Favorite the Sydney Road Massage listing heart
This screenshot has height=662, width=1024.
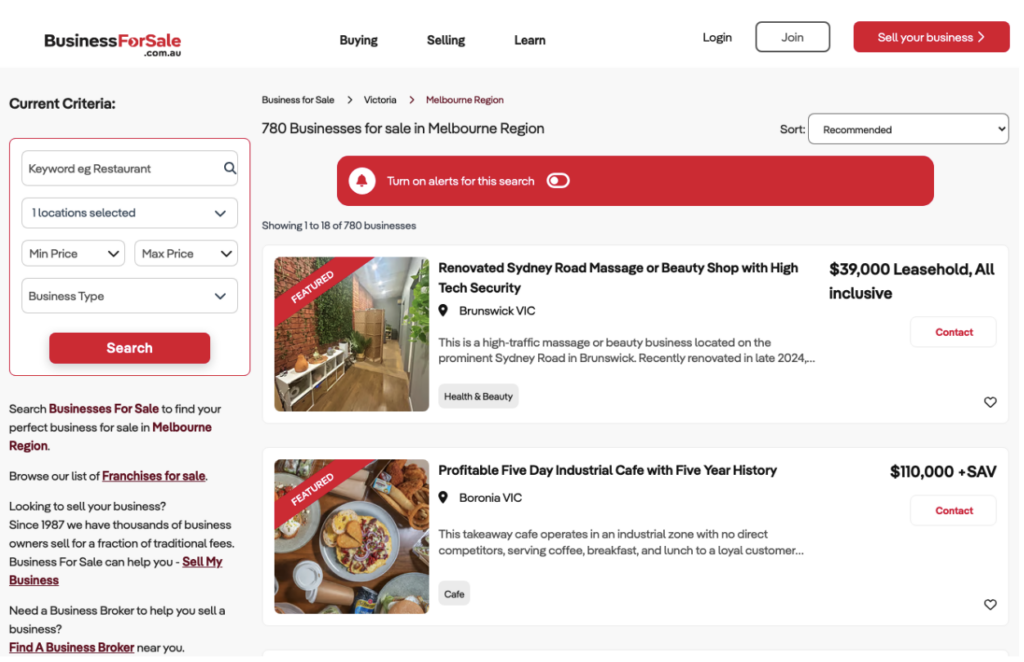990,402
